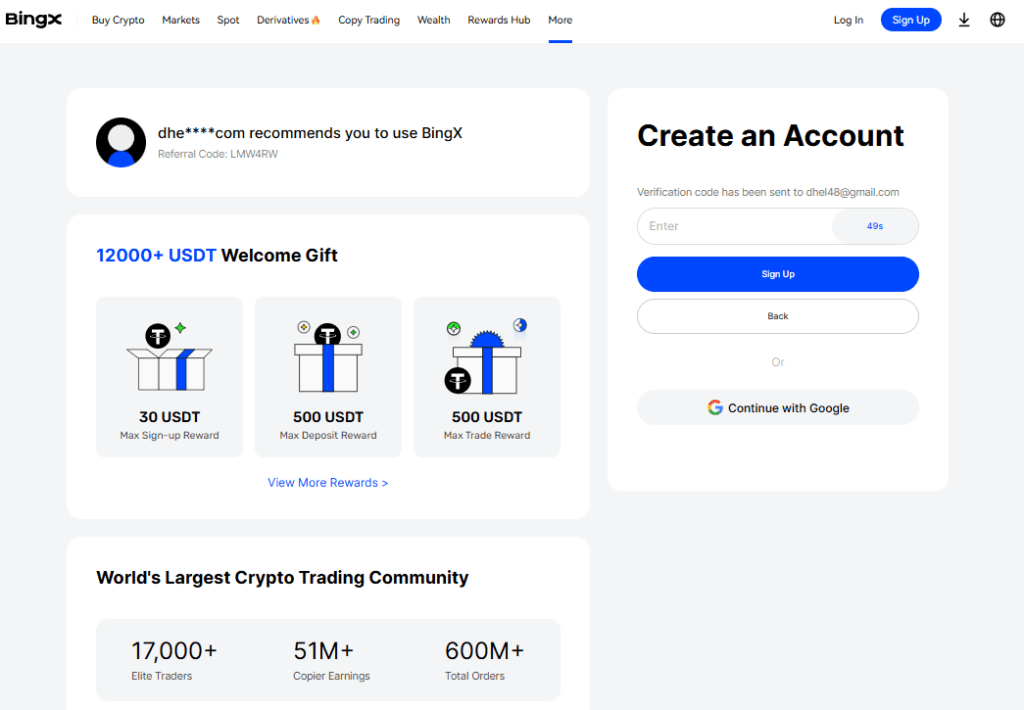Screen dimensions: 1024x710
Task: Click the 12000+ USDT Welcome Gift heading
Action: point(217,255)
